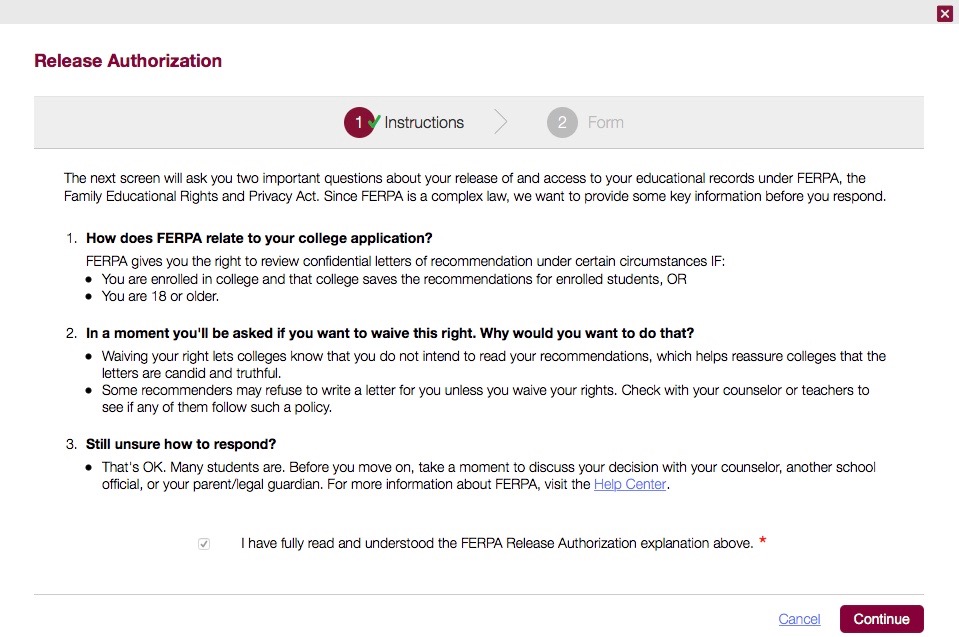Click the introductory FERPA paragraph text

pyautogui.click(x=475, y=187)
